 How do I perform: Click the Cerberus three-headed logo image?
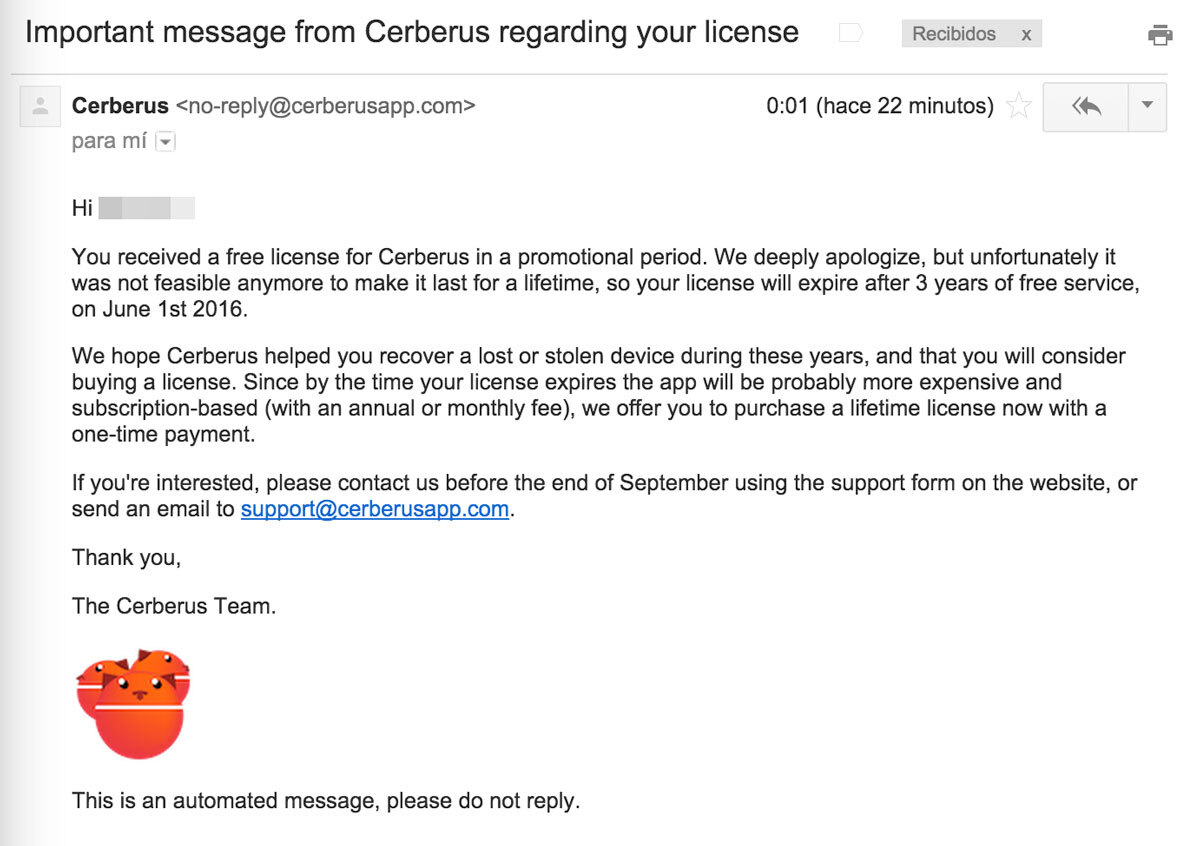coord(134,703)
